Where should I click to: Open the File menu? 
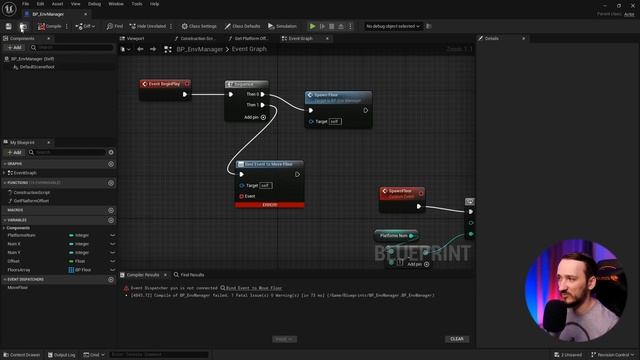pos(26,4)
